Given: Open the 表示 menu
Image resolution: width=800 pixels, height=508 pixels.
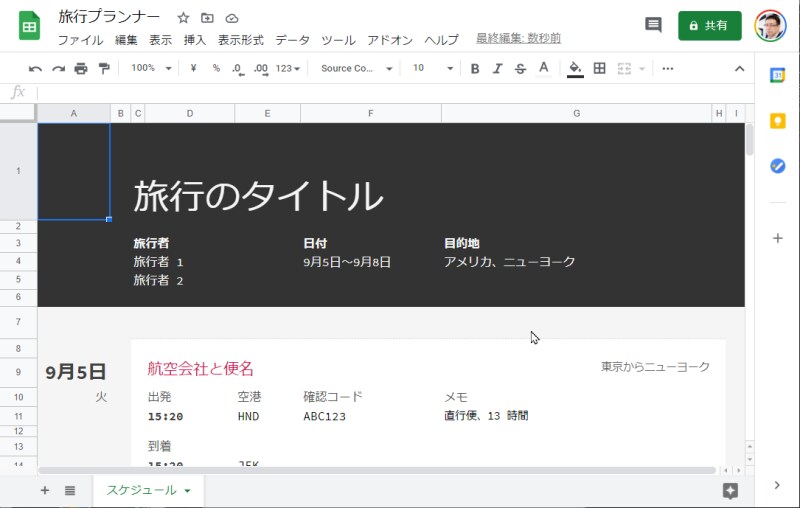Looking at the screenshot, I should tap(160, 40).
